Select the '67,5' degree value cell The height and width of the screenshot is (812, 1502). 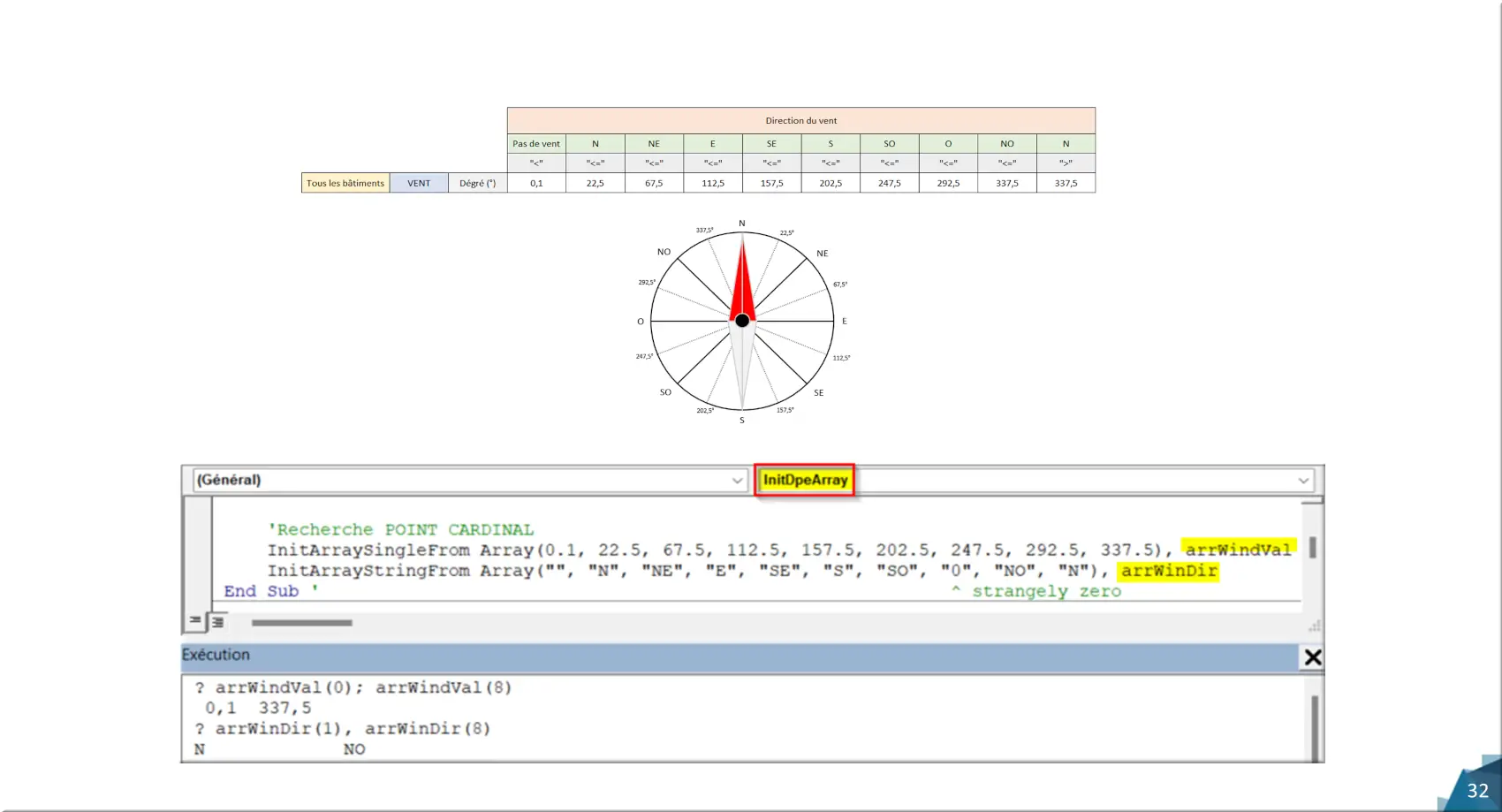(x=654, y=183)
